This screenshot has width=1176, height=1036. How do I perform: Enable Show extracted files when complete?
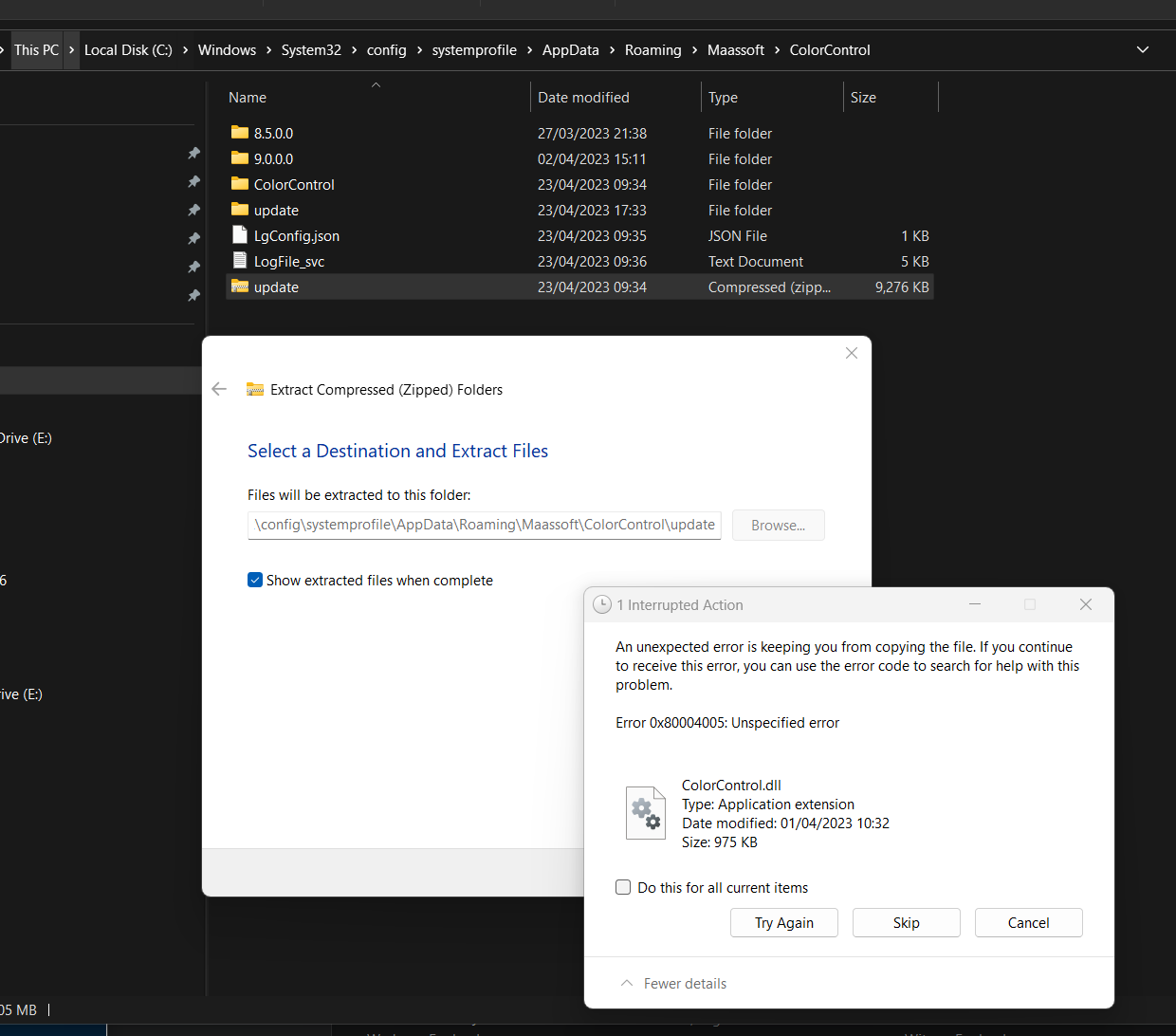(254, 580)
